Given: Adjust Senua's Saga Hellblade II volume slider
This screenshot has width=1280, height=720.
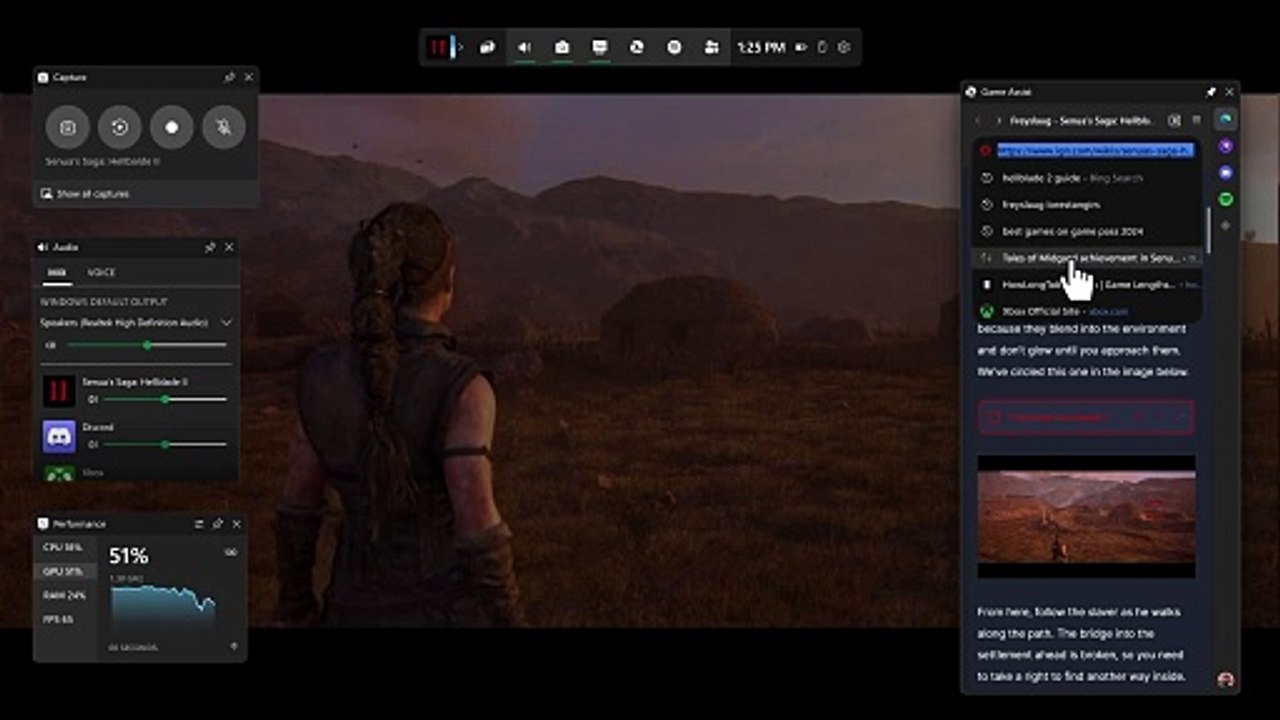Looking at the screenshot, I should point(165,399).
